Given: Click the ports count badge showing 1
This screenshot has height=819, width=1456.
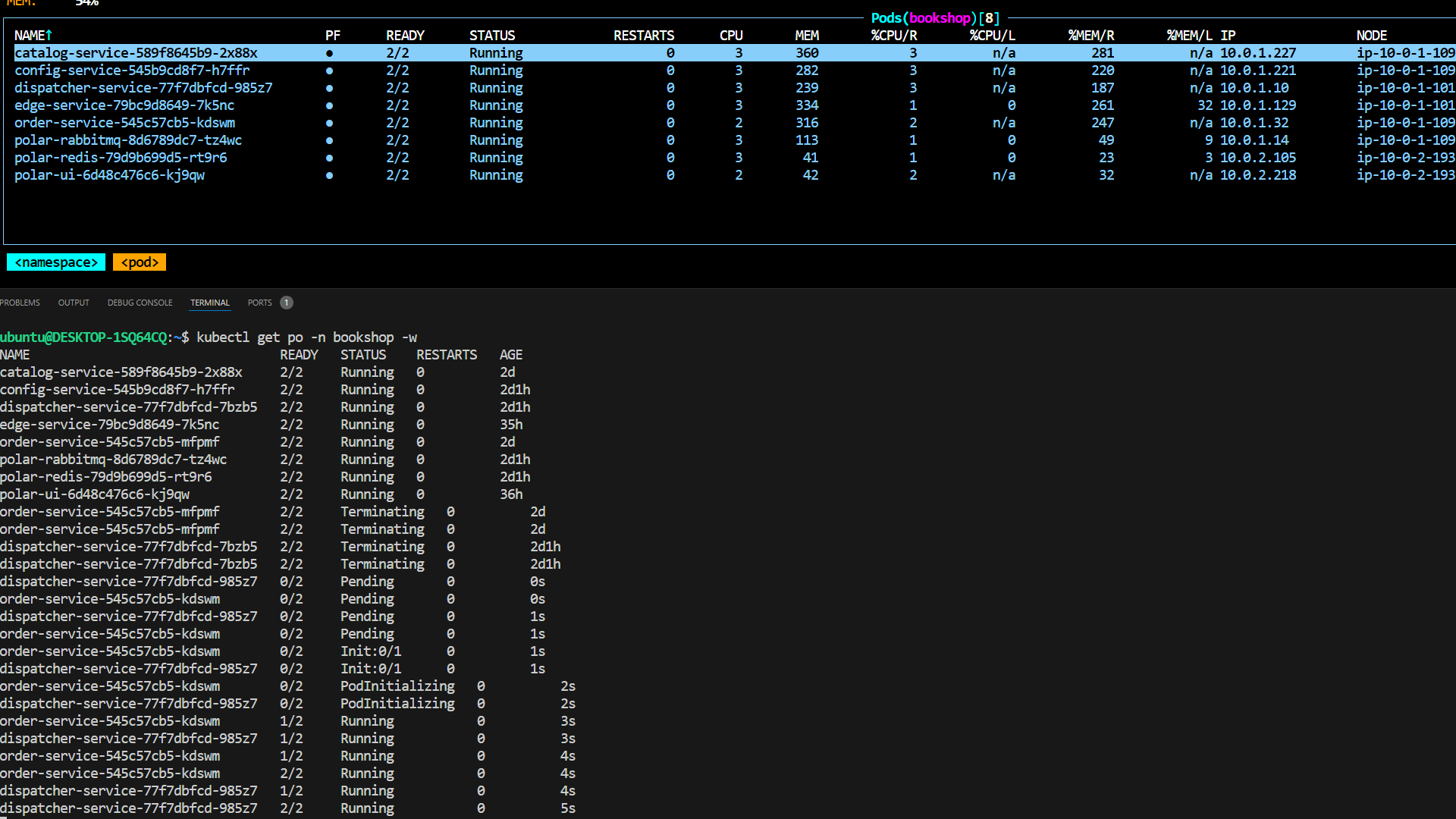Looking at the screenshot, I should point(286,303).
